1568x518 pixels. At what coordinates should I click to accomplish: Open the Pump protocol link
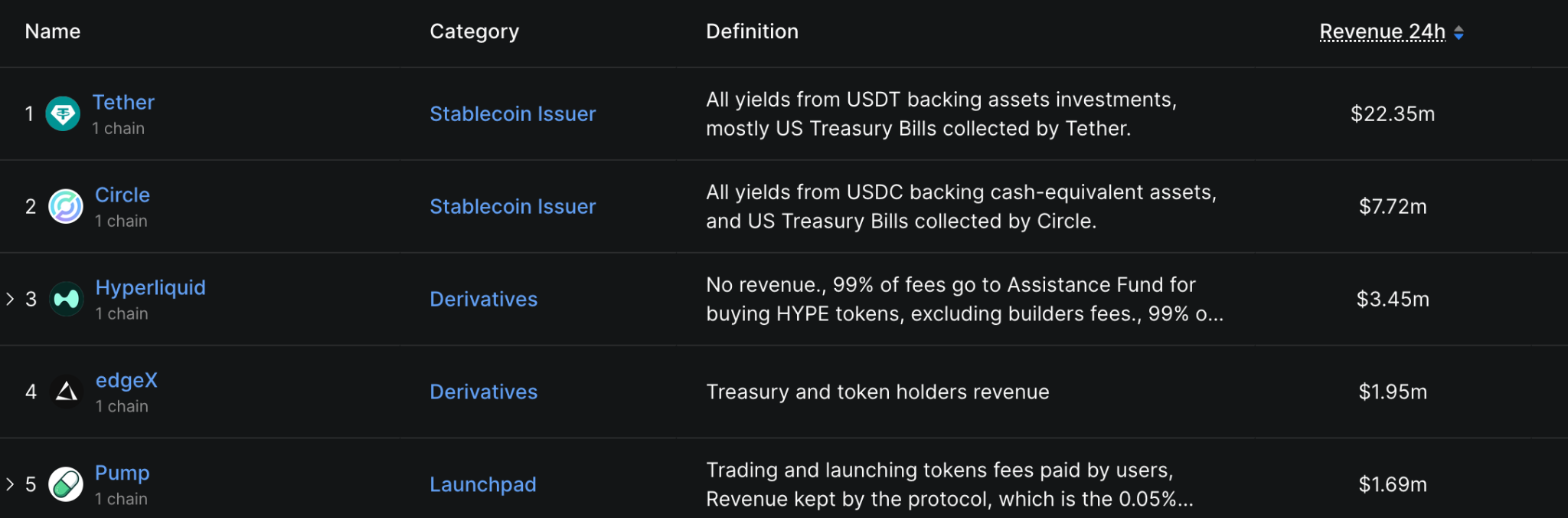coord(122,473)
